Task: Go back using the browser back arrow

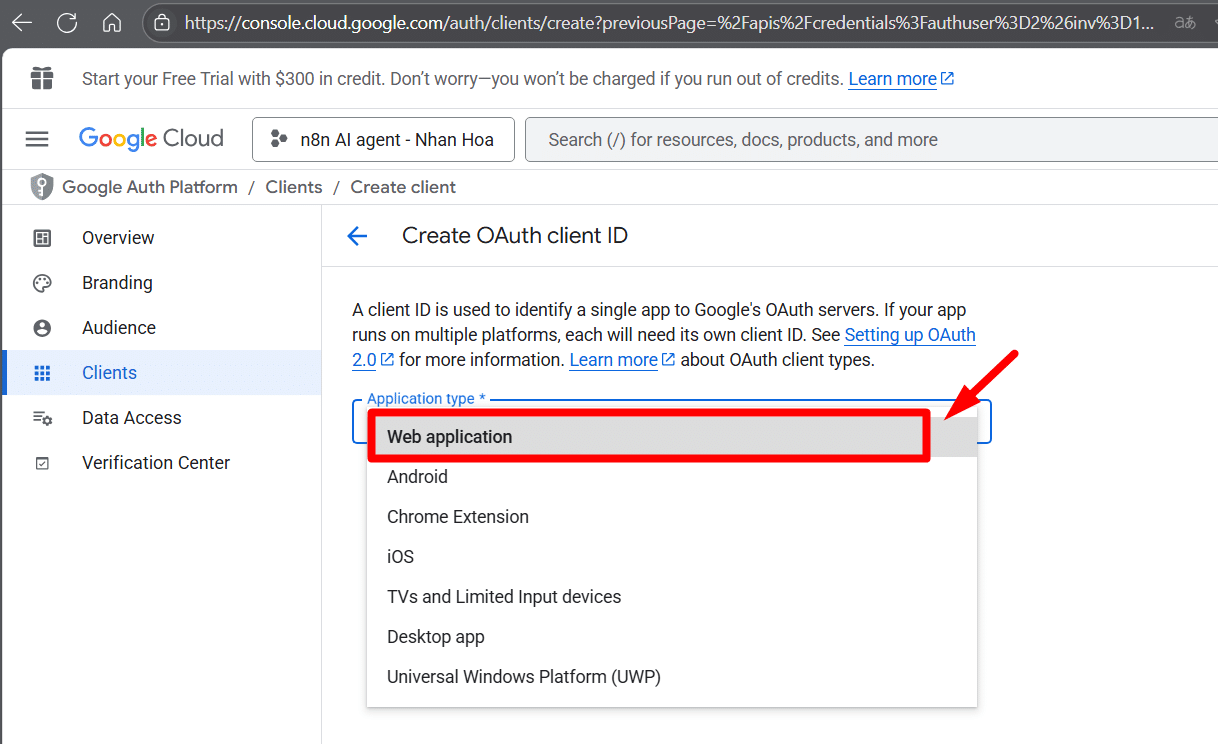Action: (x=22, y=23)
